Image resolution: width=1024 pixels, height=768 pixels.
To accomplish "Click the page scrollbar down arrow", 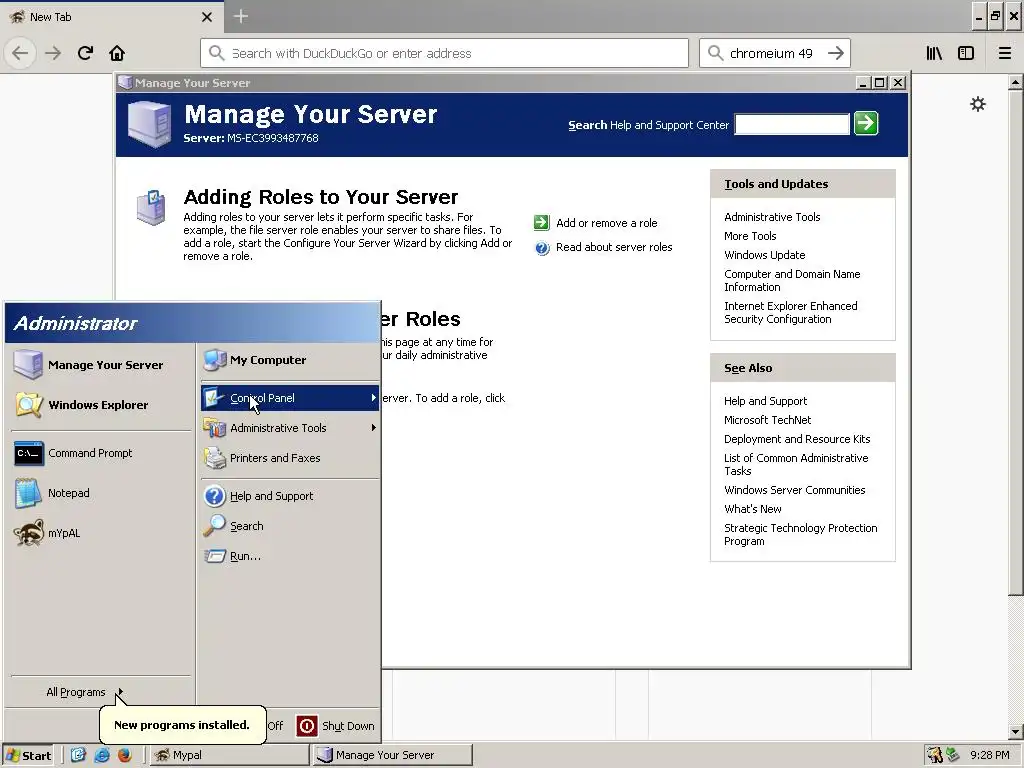I will (1016, 731).
